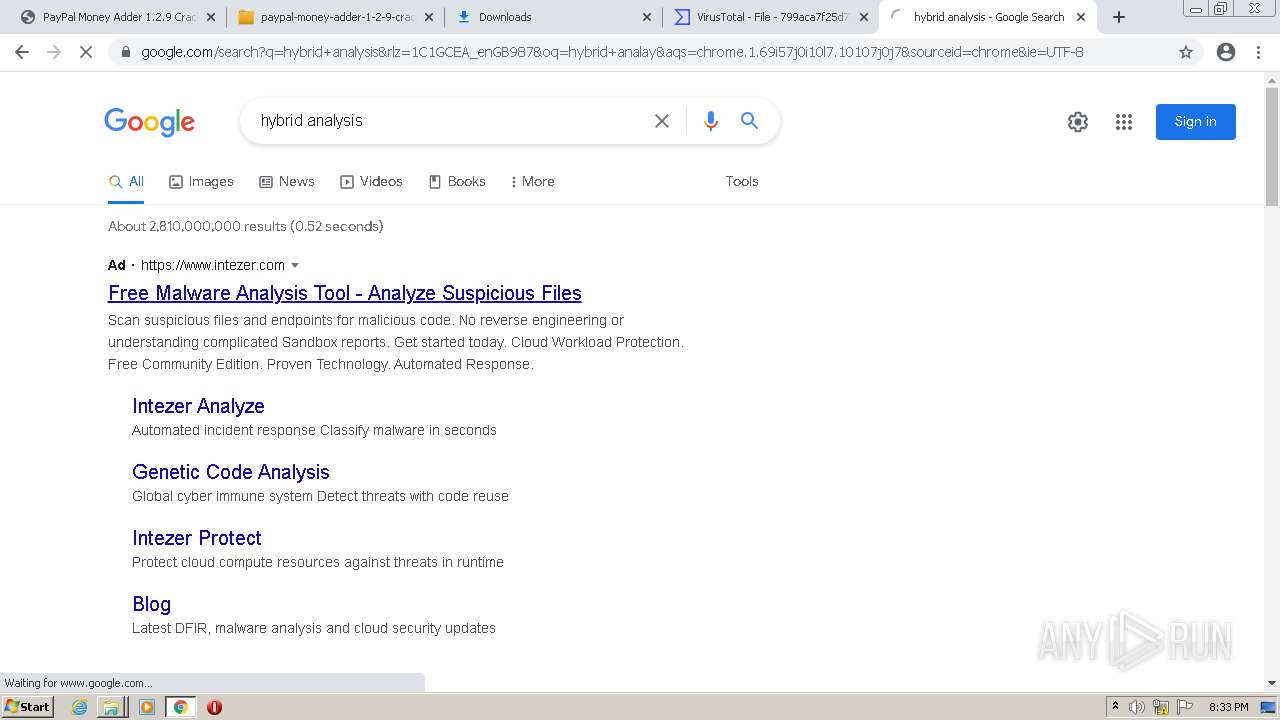
Task: Close the VirusTotal tab
Action: (x=864, y=17)
